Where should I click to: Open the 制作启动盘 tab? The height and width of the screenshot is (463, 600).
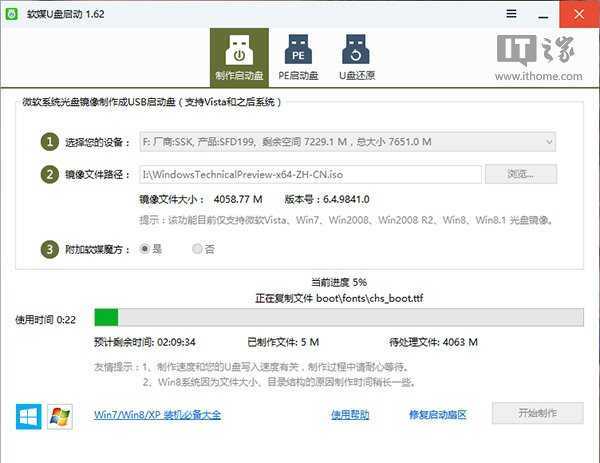239,58
